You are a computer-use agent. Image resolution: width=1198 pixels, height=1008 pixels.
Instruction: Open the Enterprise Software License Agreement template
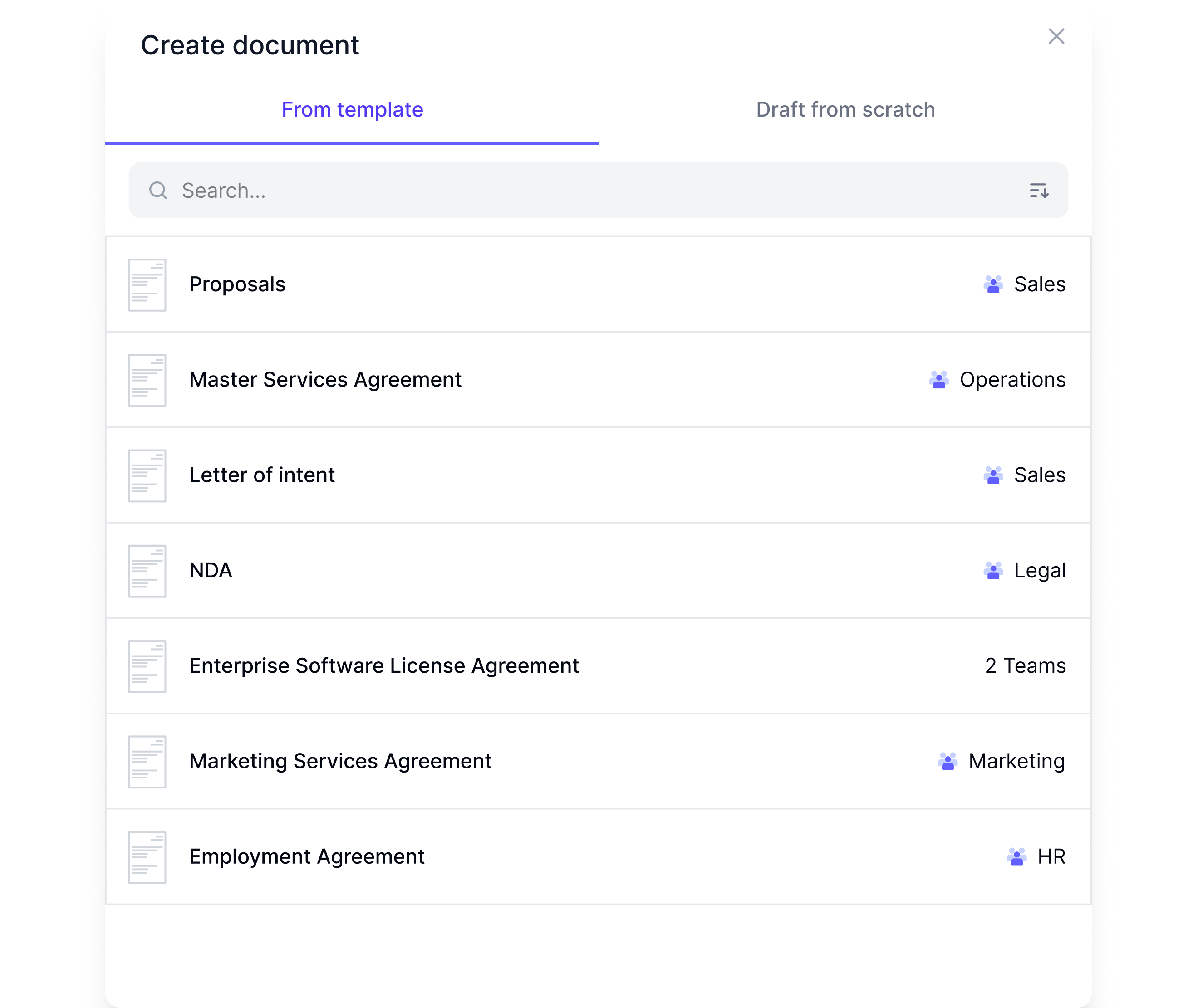click(384, 666)
